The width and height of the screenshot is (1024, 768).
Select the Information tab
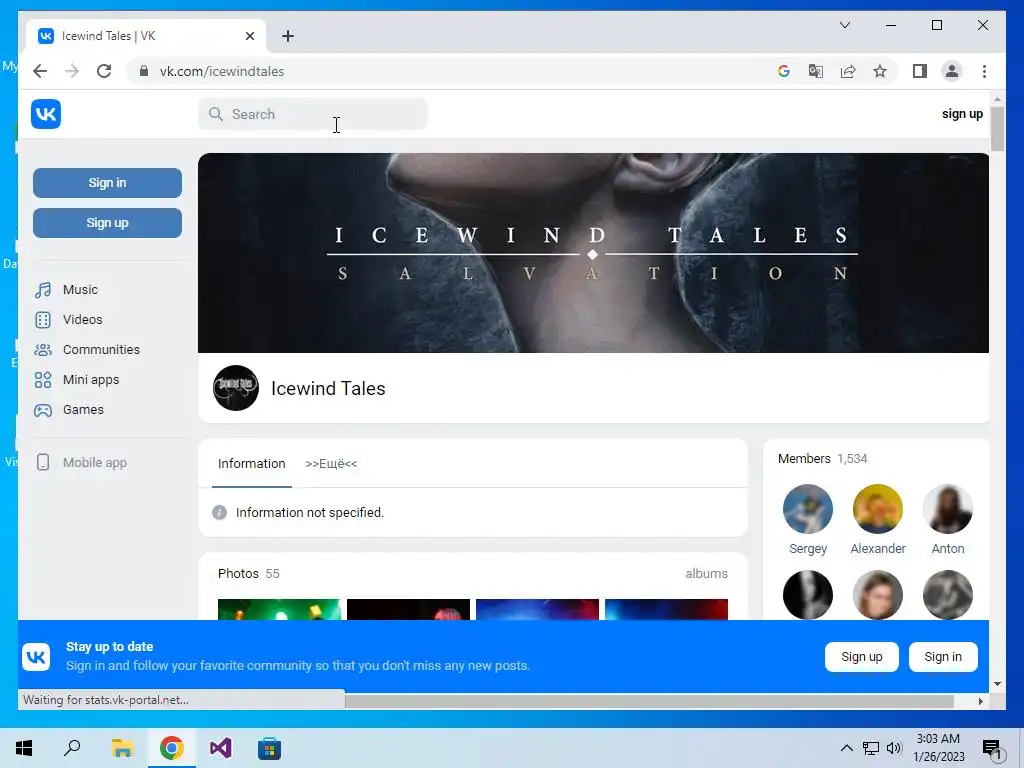(251, 464)
